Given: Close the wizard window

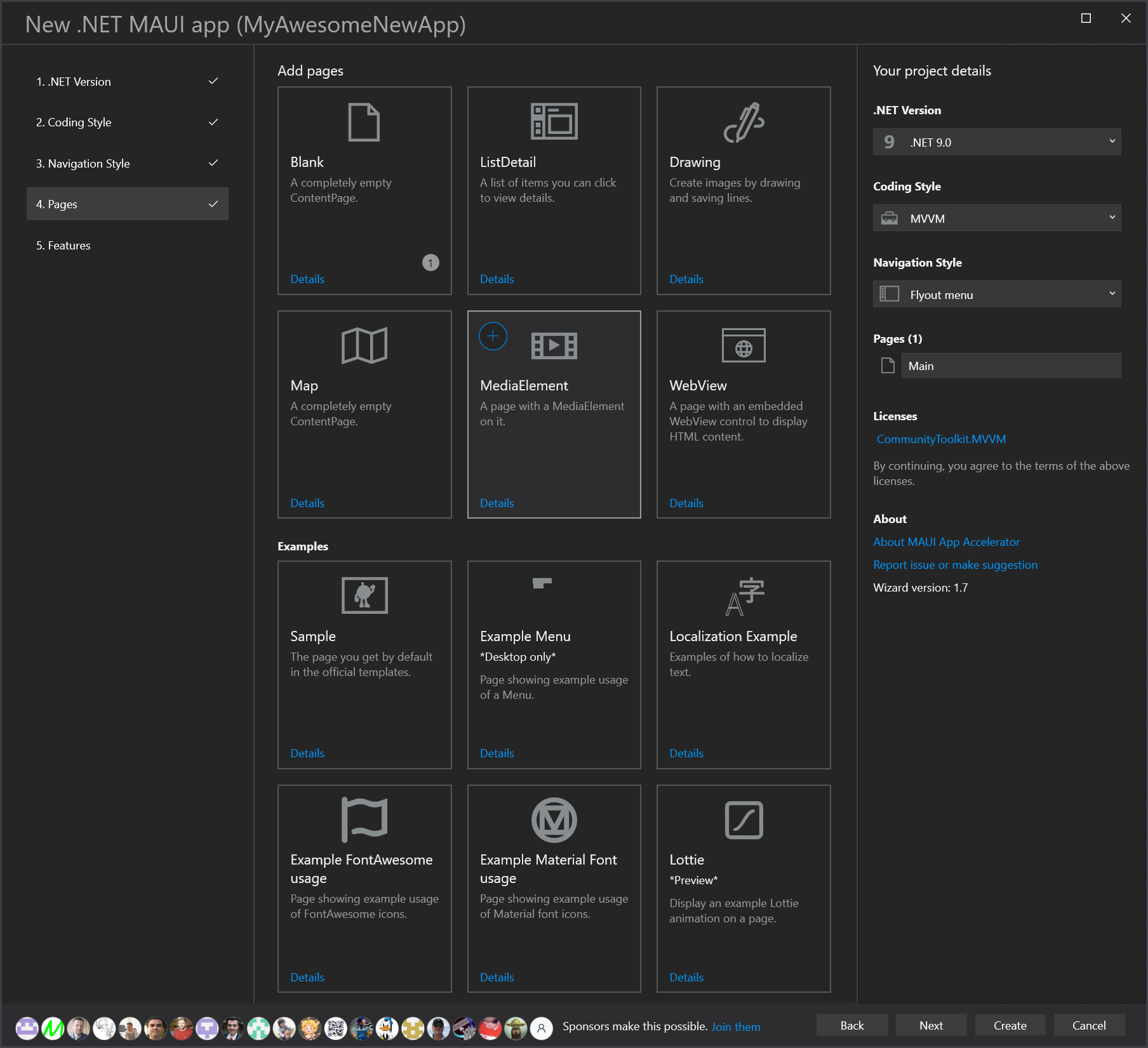Looking at the screenshot, I should (1126, 18).
